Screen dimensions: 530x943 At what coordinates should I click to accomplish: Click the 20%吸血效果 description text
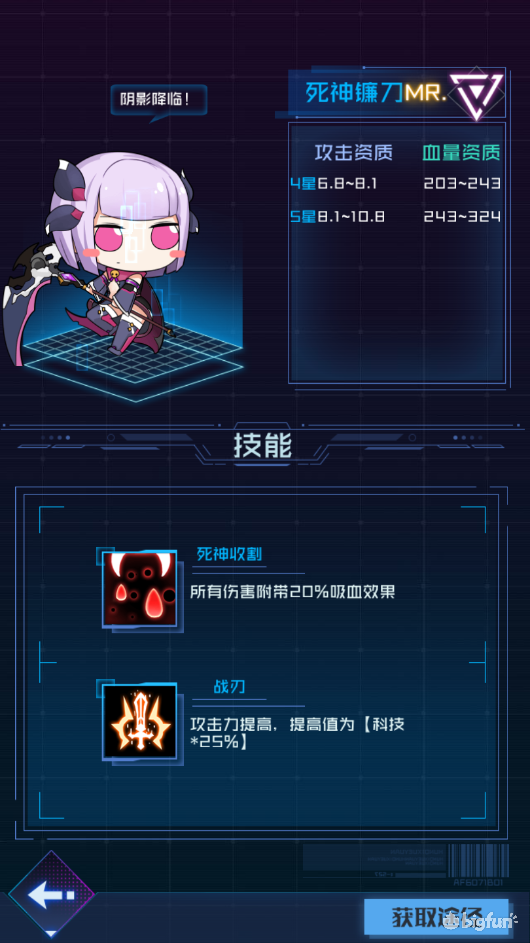(x=292, y=592)
